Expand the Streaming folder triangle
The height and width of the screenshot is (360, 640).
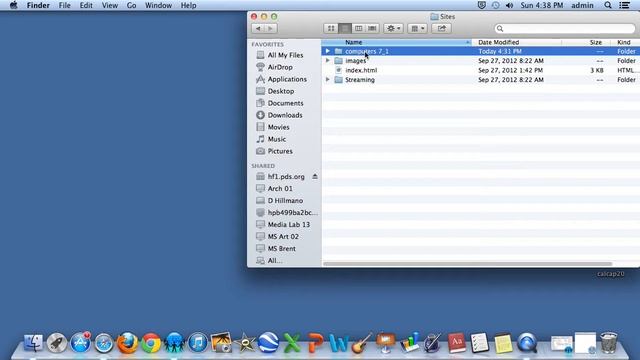pyautogui.click(x=327, y=80)
